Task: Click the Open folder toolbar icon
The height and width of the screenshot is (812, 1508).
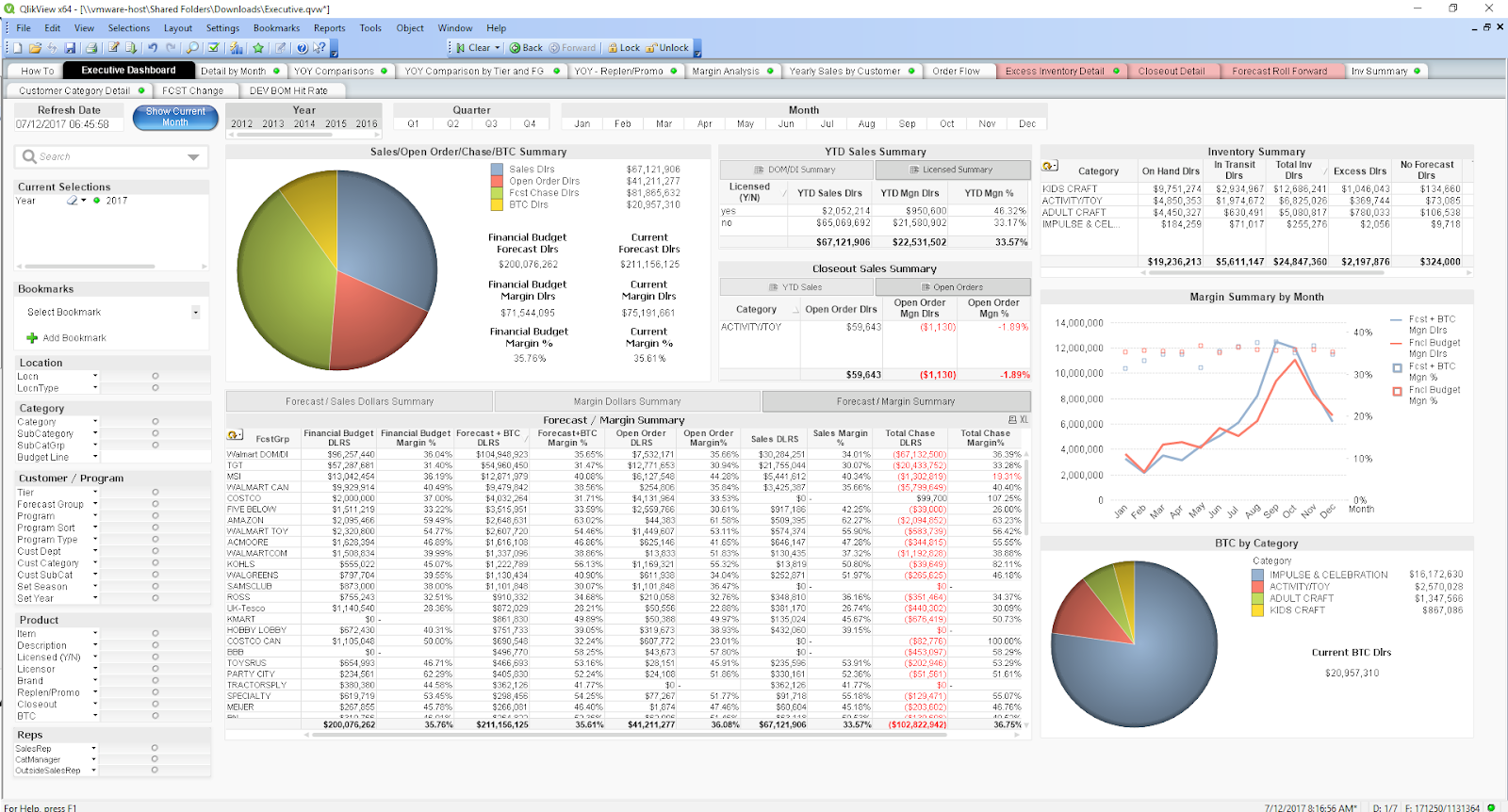Action: pyautogui.click(x=35, y=47)
